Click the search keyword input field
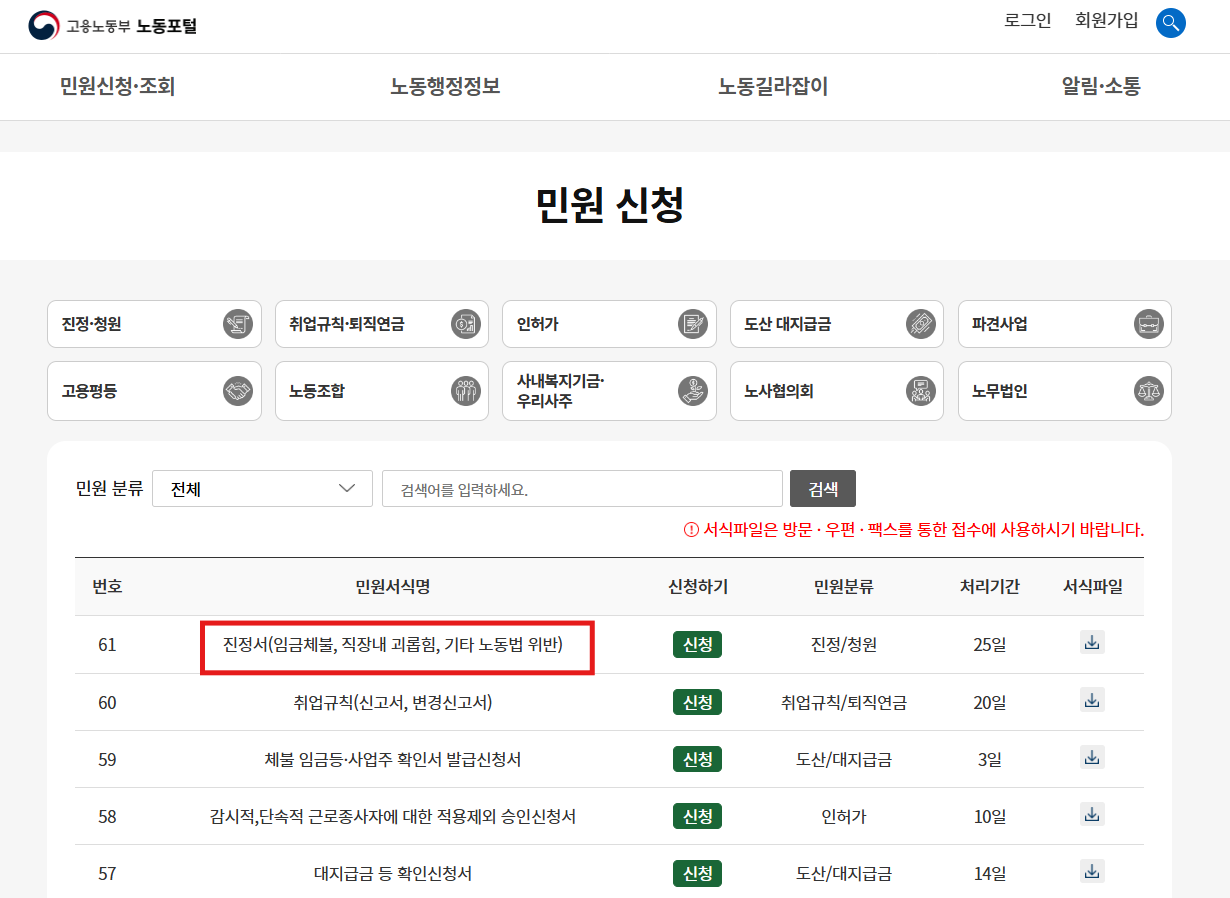 point(582,488)
